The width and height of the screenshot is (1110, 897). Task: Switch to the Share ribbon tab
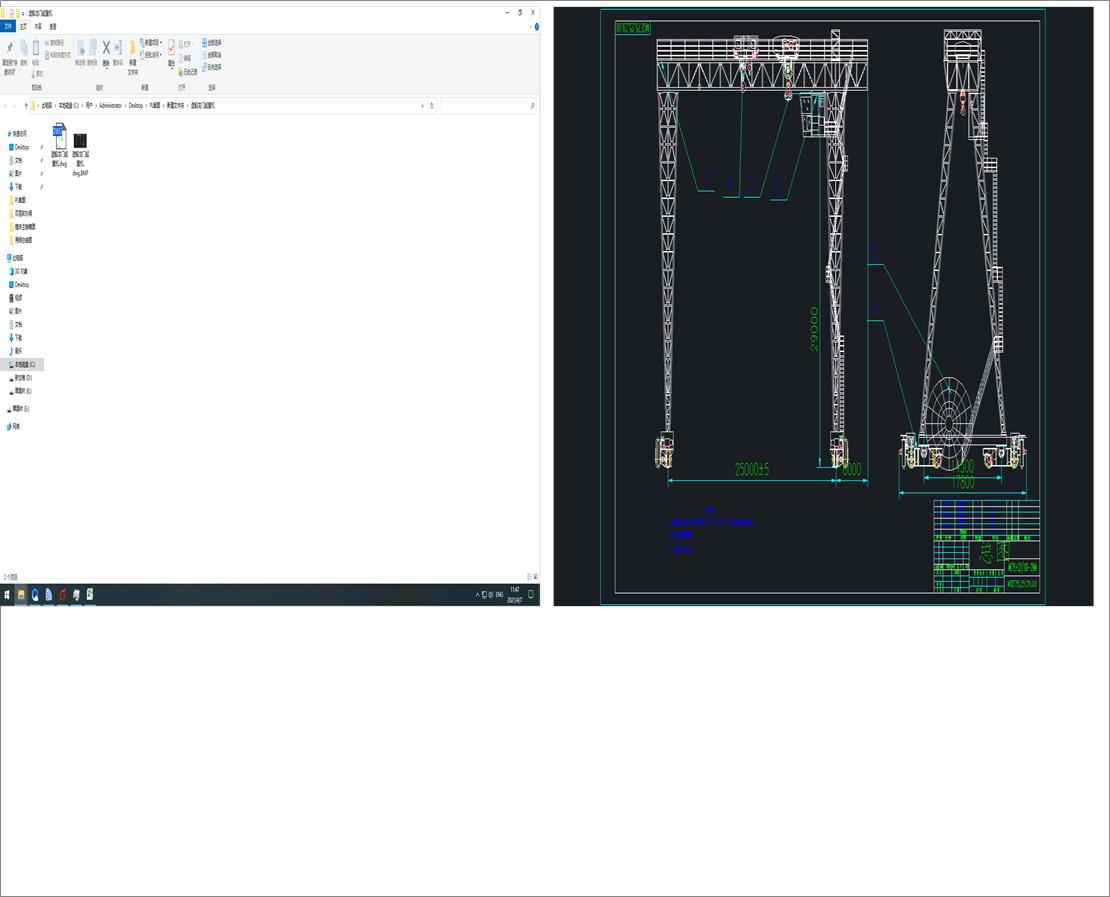click(38, 26)
